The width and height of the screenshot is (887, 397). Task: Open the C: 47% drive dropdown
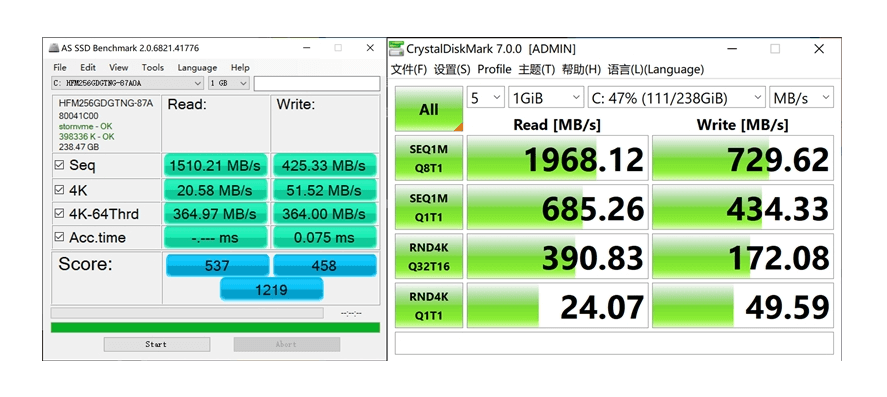677,98
